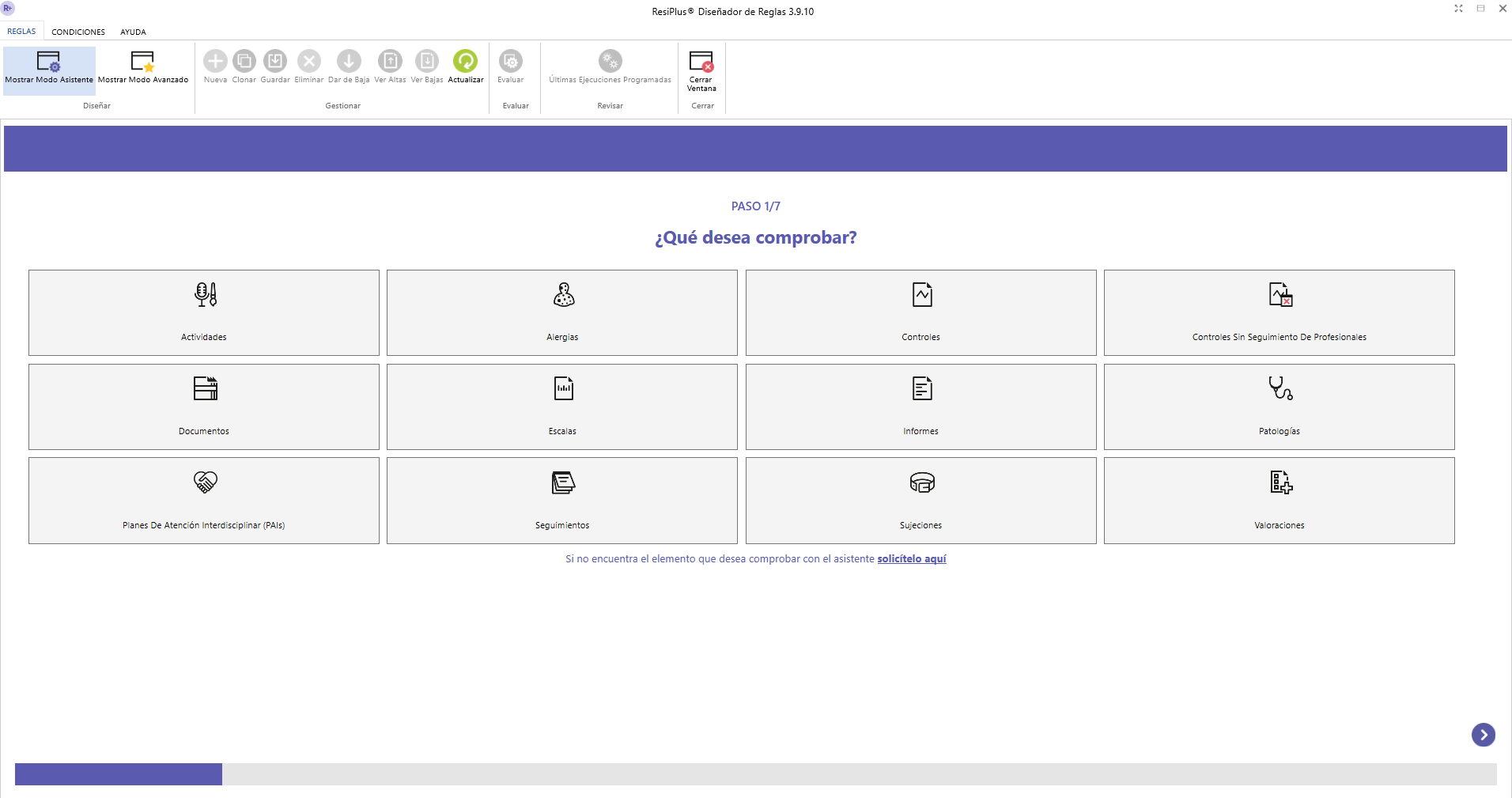Screen dimensions: 1512x798
Task: Click the Ver Bajas icon
Action: pos(427,61)
